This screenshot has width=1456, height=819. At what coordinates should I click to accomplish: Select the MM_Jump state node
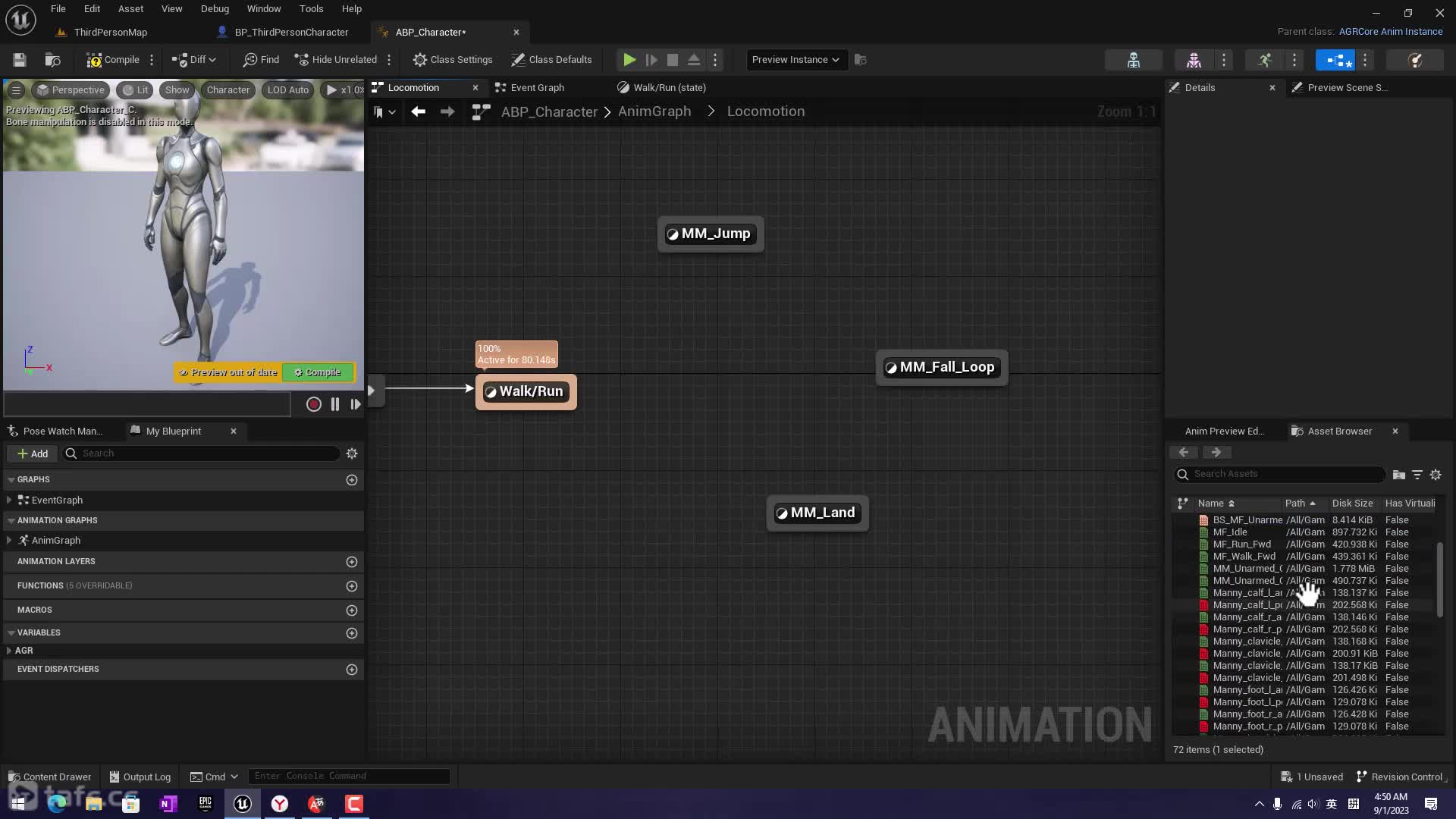(x=711, y=234)
